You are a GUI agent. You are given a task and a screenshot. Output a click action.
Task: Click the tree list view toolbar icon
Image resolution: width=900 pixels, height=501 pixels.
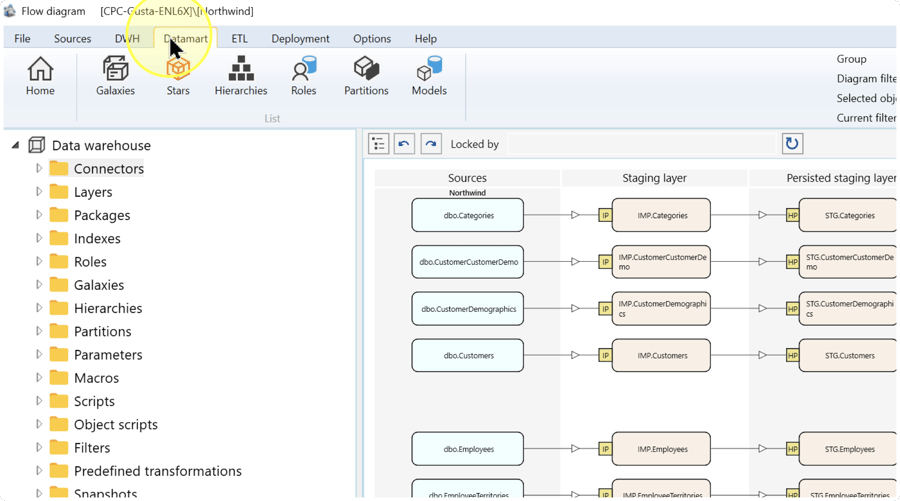coord(379,144)
